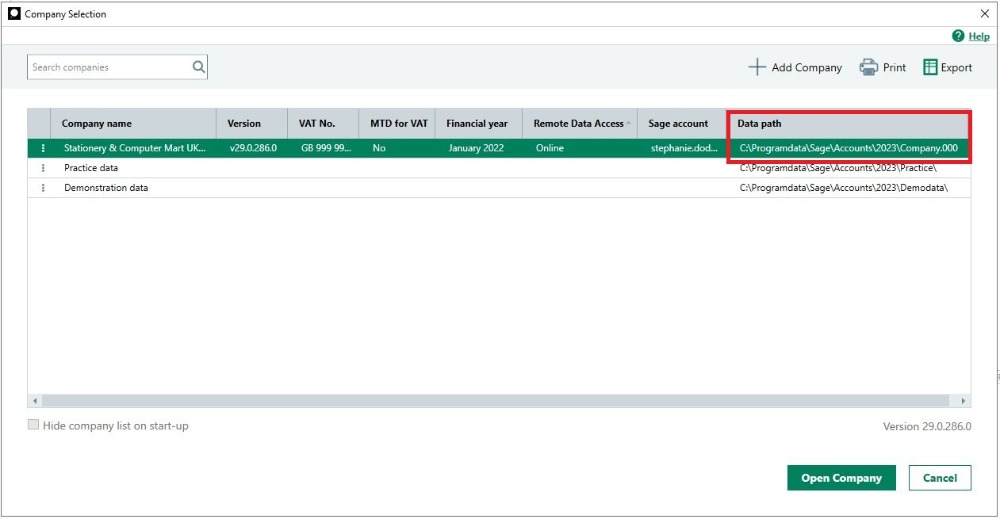Click the green Help question mark icon
The width and height of the screenshot is (1000, 519).
(958, 36)
